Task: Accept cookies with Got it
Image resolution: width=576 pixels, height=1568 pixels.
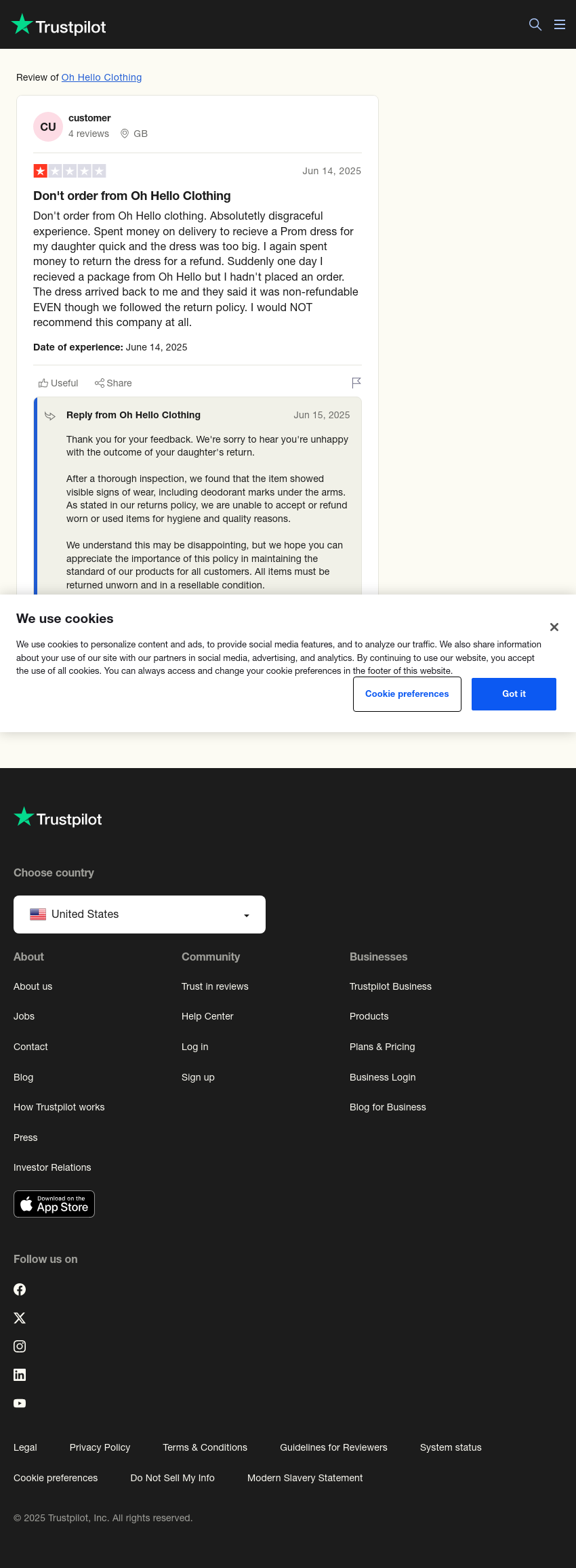Action: click(x=514, y=694)
